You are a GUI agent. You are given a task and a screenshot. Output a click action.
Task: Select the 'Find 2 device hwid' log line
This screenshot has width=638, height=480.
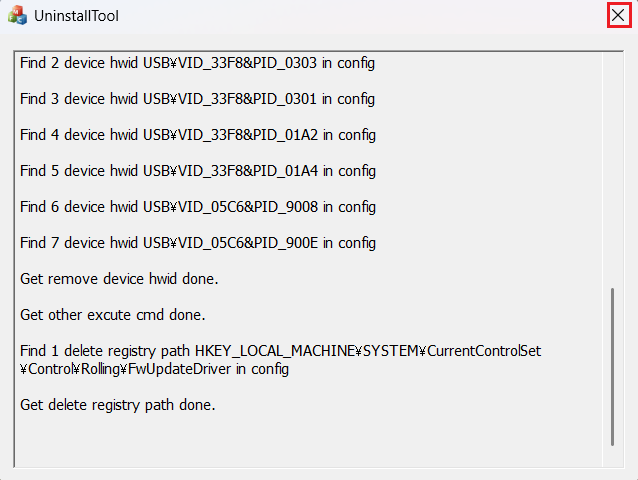[x=197, y=63]
